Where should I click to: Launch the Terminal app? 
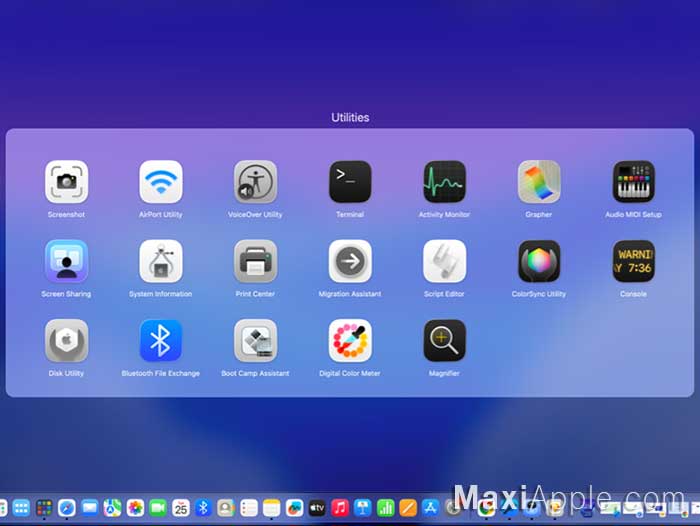[x=350, y=182]
